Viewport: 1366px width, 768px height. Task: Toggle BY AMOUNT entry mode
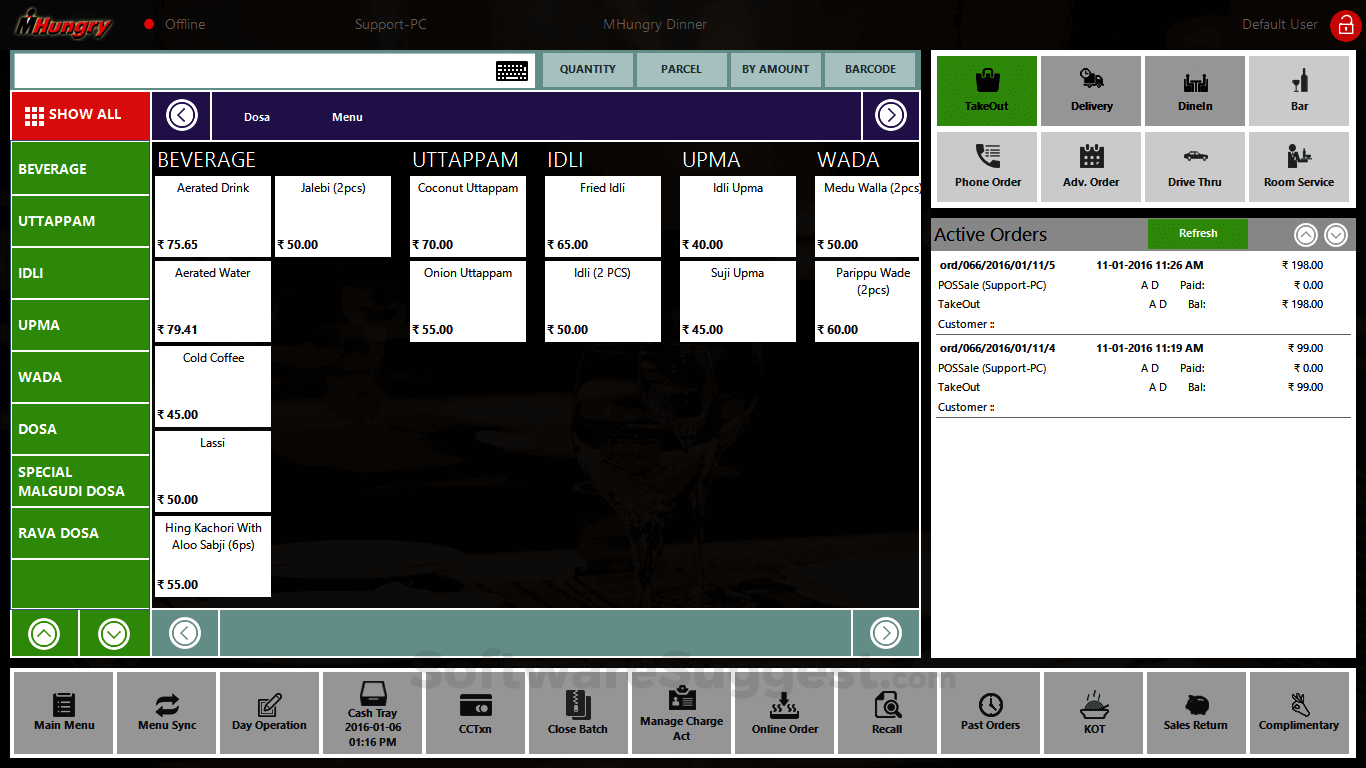pos(776,70)
